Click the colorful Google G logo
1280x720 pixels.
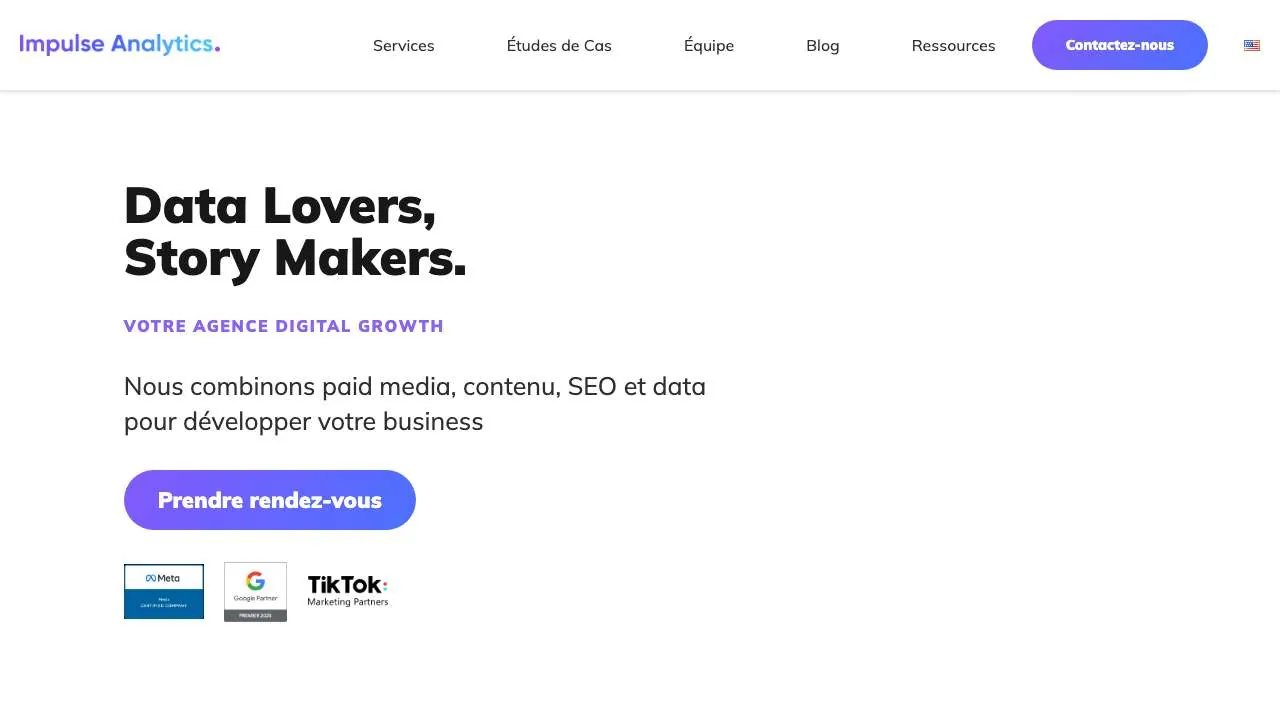click(255, 581)
